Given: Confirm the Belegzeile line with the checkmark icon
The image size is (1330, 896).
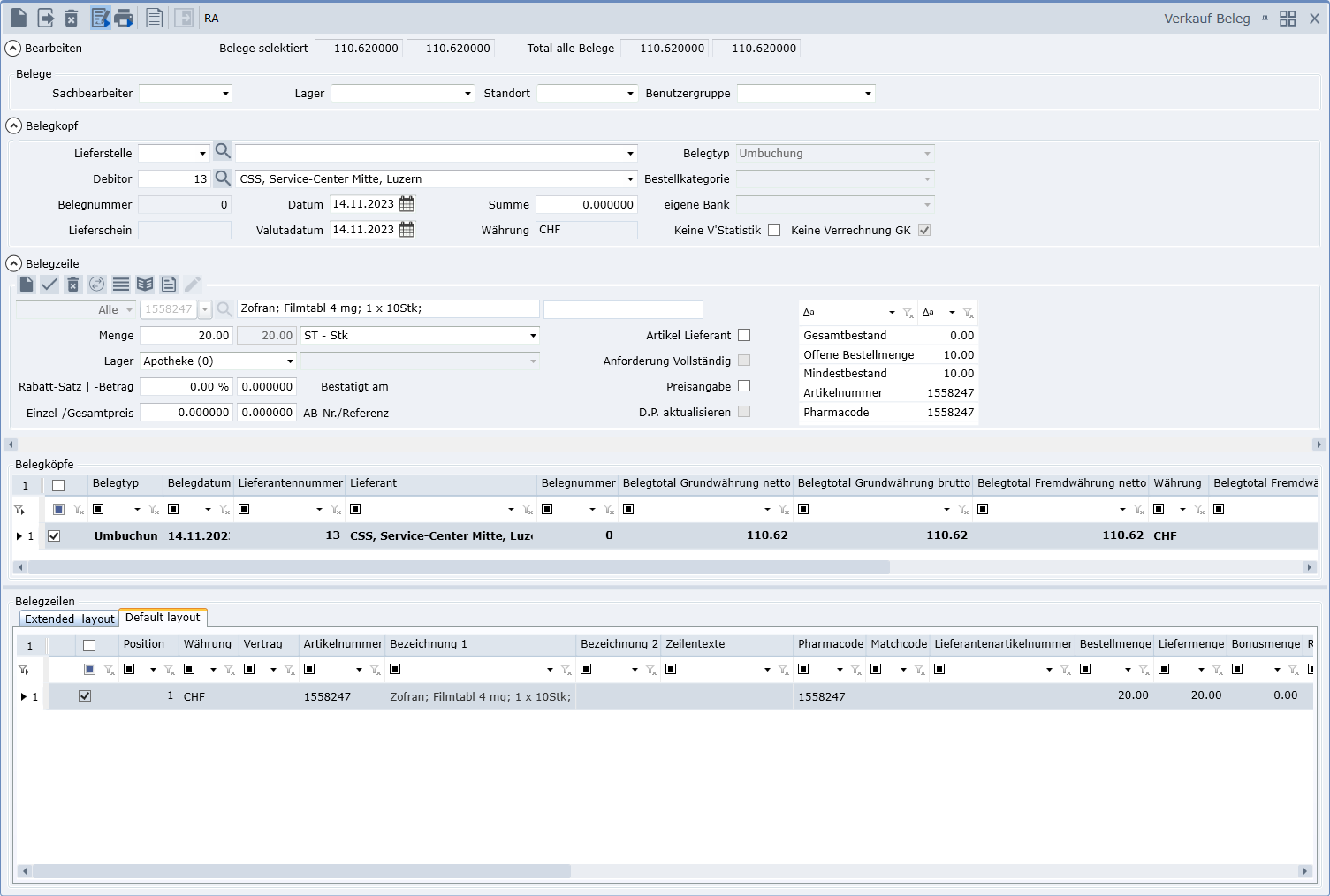Looking at the screenshot, I should click(49, 285).
